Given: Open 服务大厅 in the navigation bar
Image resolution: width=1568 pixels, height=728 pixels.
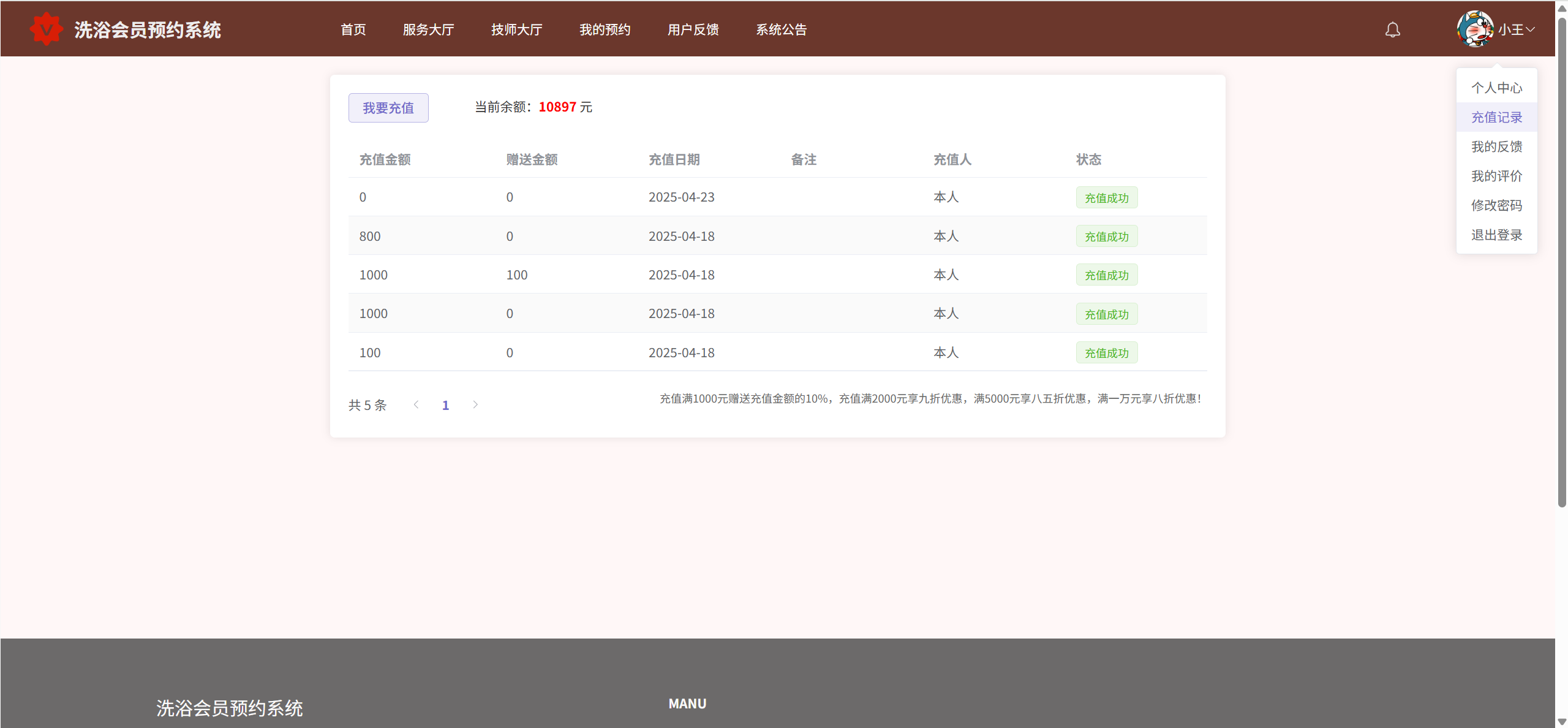Looking at the screenshot, I should click(428, 29).
